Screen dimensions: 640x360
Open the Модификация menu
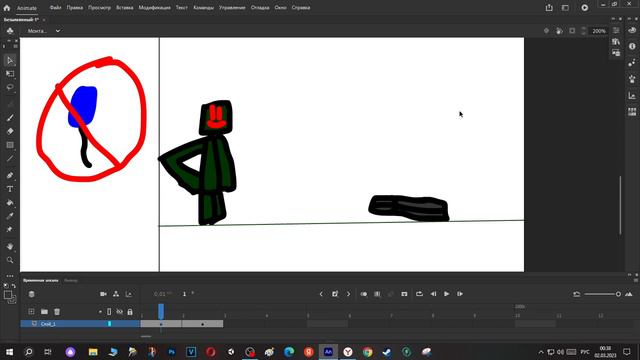point(154,7)
